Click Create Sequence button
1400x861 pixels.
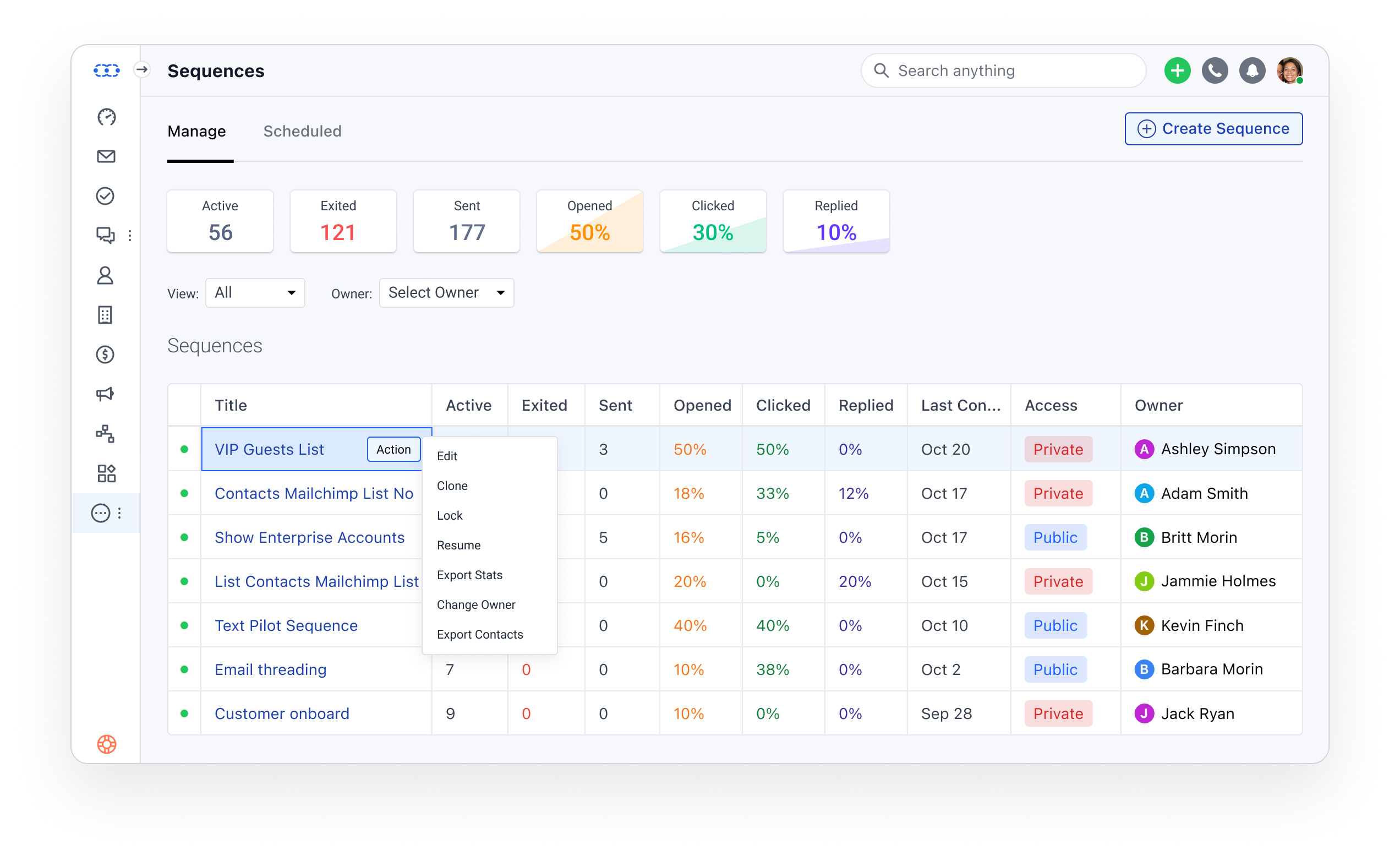(1213, 128)
